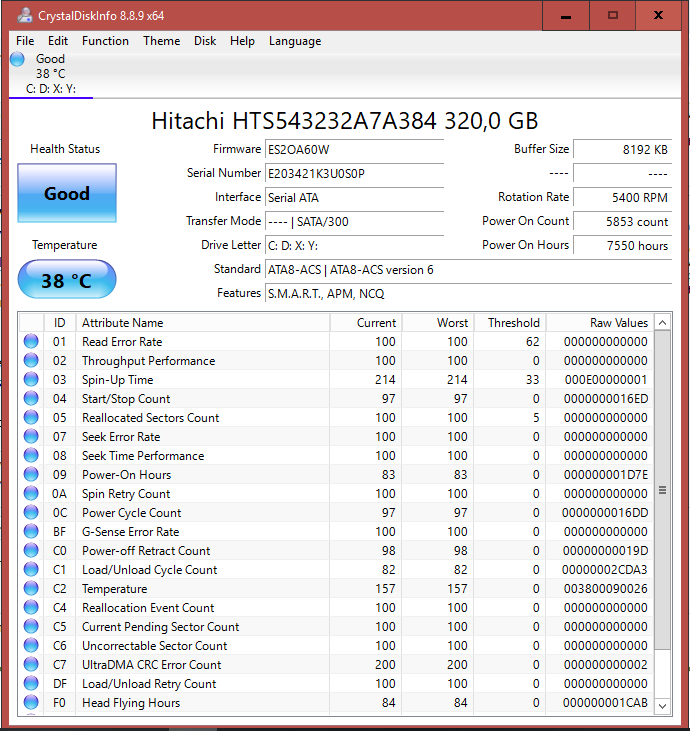Click the Drive Letter field
The image size is (690, 731).
354,245
